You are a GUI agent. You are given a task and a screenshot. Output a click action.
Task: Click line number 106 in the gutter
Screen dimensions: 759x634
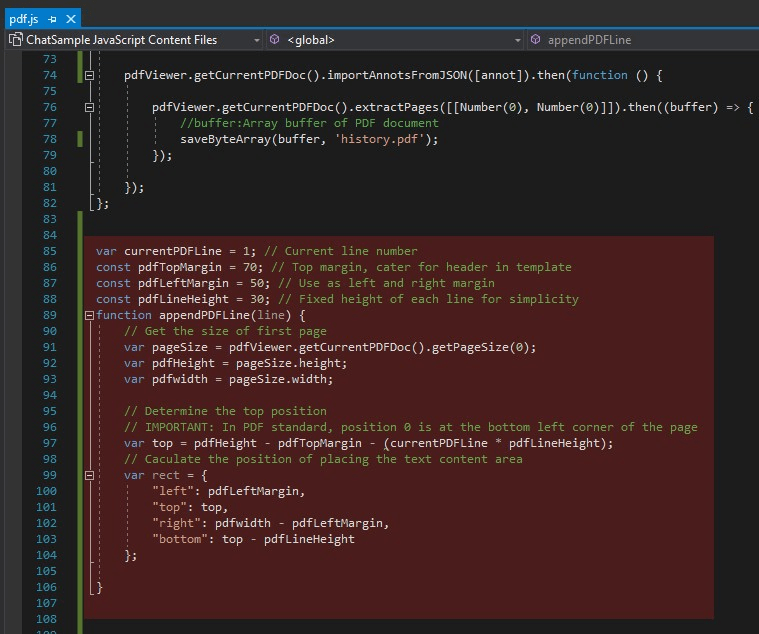(x=46, y=587)
